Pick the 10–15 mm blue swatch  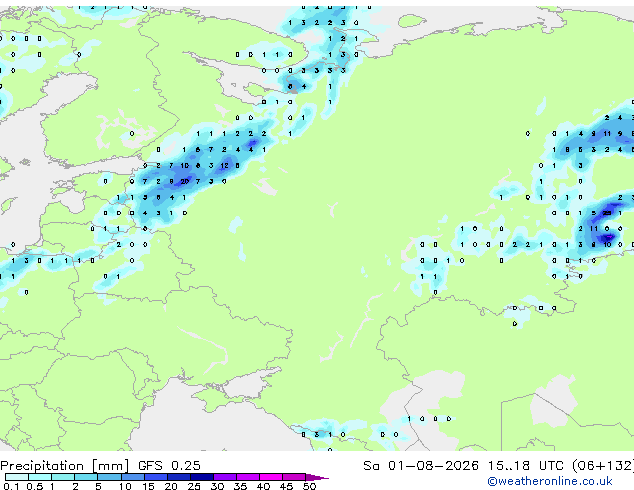click(132, 477)
